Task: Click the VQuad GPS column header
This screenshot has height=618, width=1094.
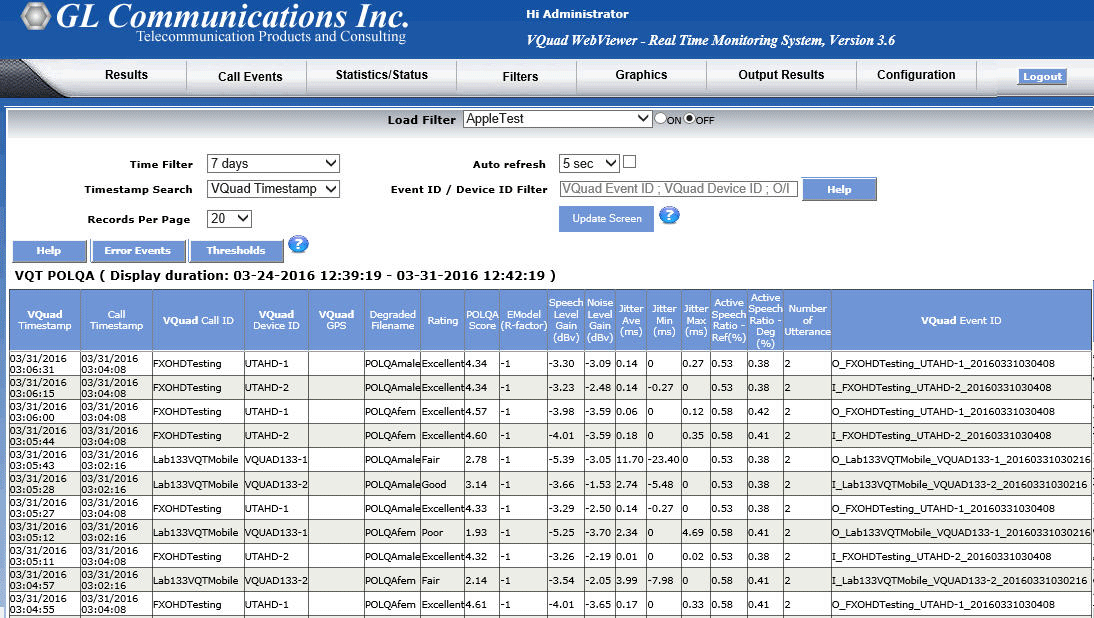Action: (x=336, y=320)
